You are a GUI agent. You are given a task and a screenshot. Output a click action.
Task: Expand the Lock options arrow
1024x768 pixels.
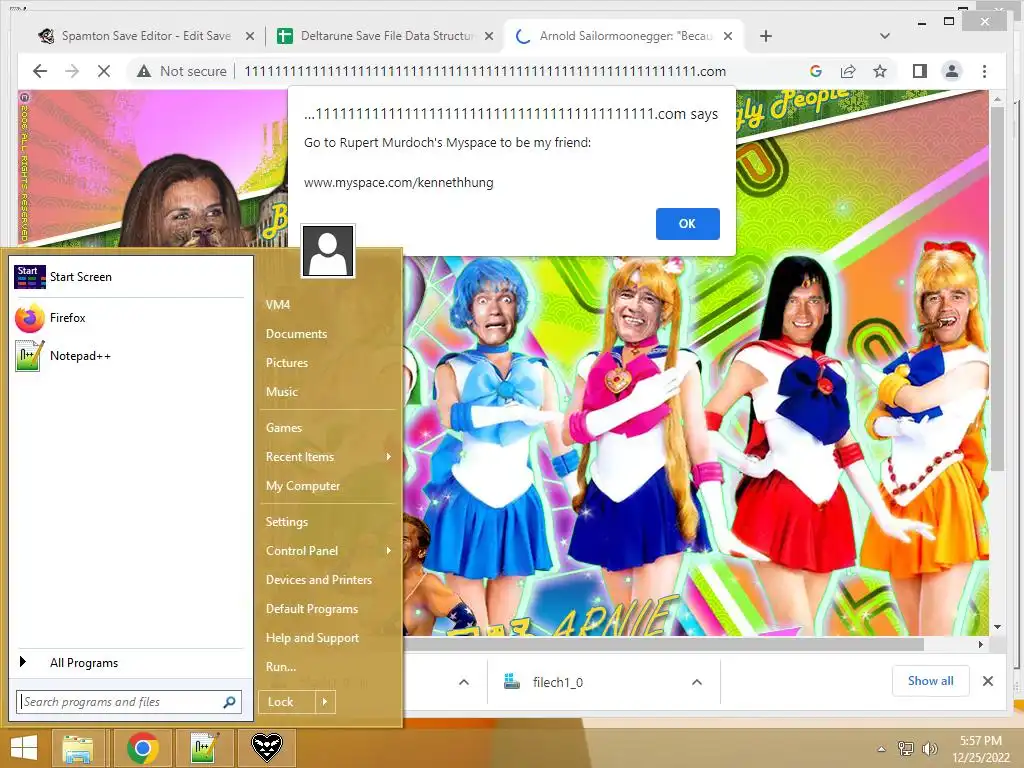(325, 702)
